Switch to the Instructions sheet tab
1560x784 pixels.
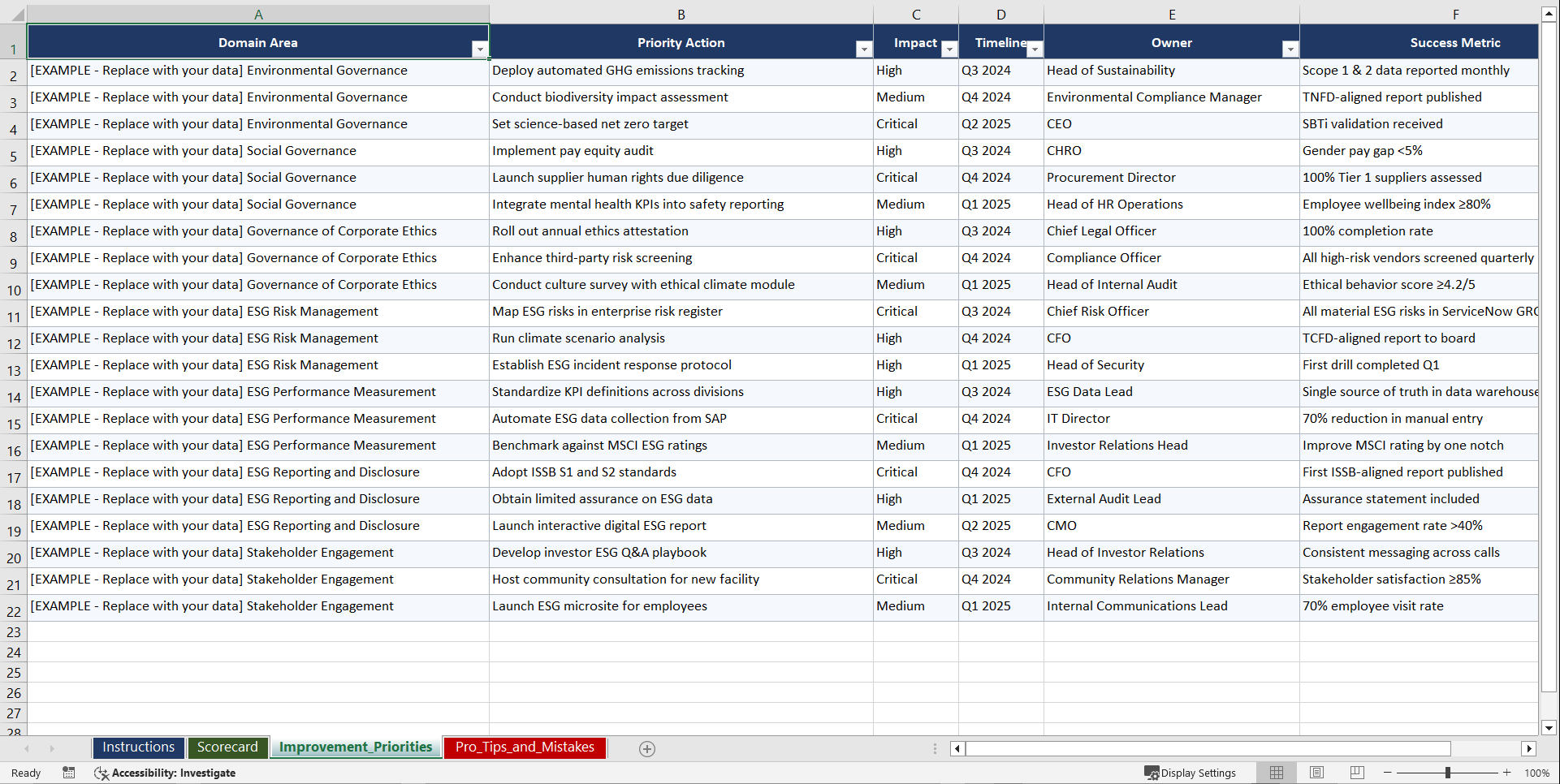tap(138, 747)
